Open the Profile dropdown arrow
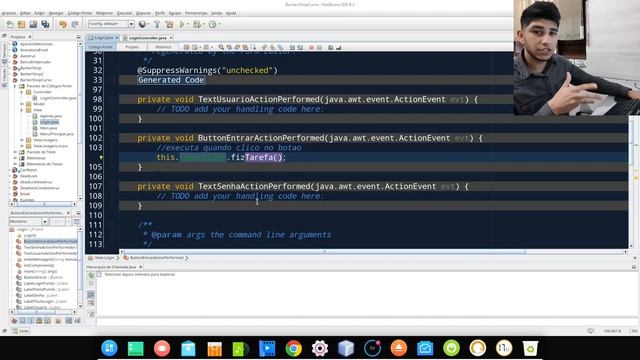The height and width of the screenshot is (360, 640). click(x=219, y=24)
